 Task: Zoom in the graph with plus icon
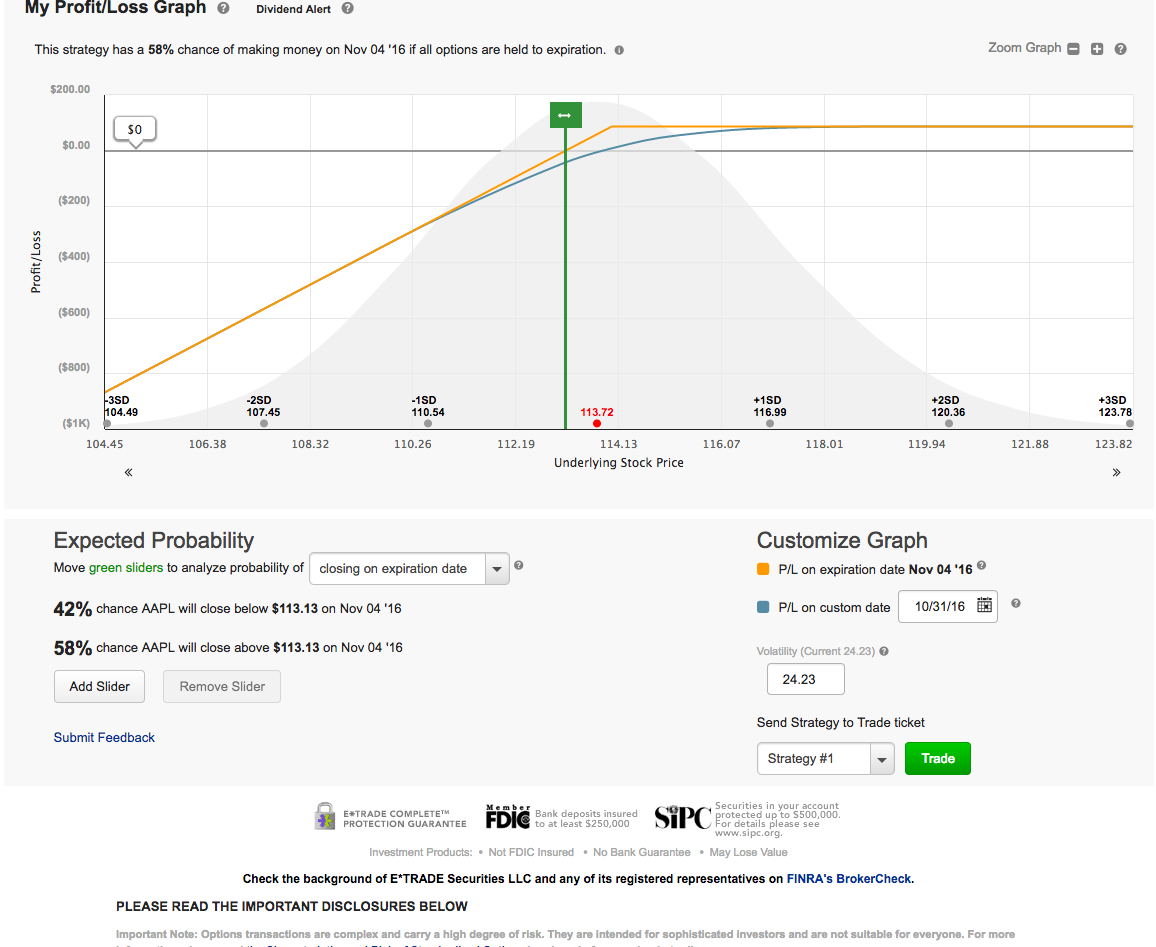coord(1097,49)
